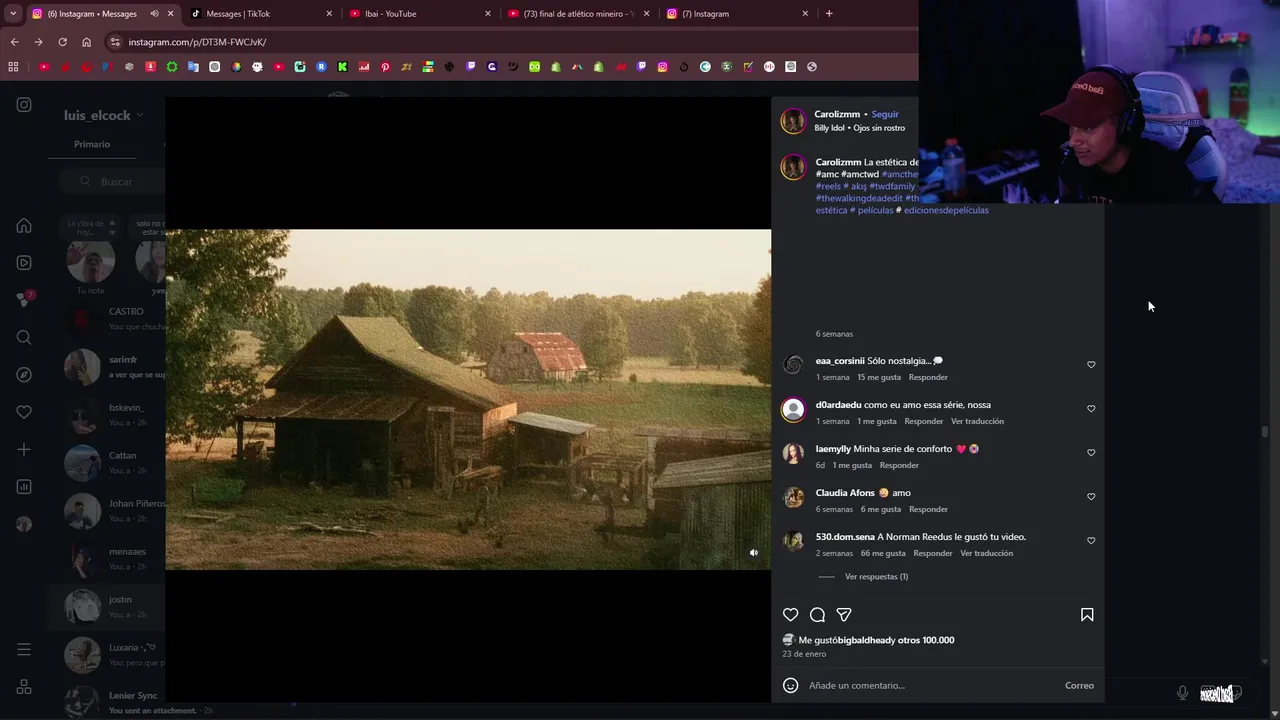Like d0ardaedu's comment
1280x720 pixels.
pos(1091,408)
